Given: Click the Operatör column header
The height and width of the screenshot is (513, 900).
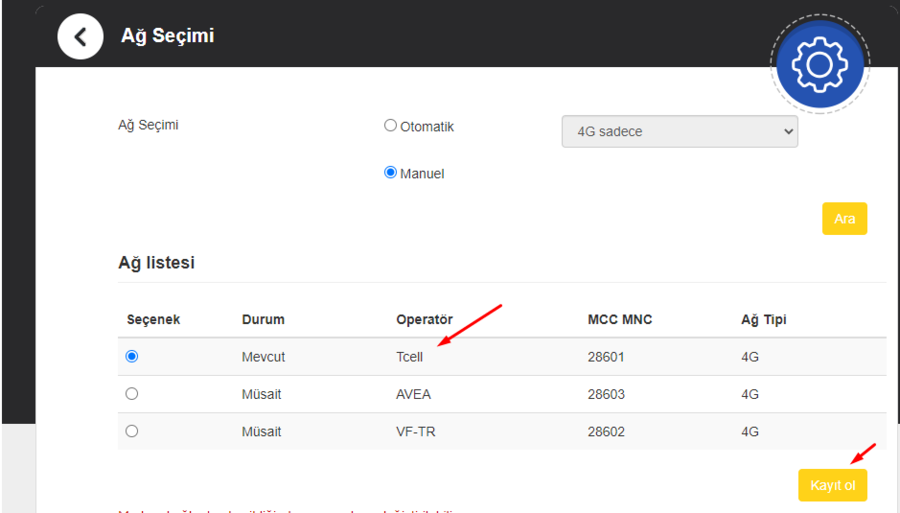Looking at the screenshot, I should (x=424, y=320).
